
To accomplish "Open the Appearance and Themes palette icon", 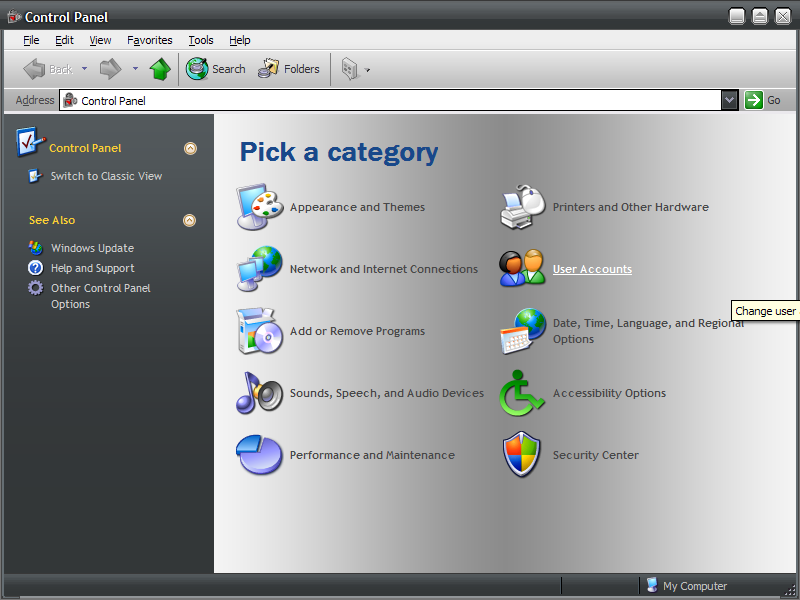I will (259, 207).
